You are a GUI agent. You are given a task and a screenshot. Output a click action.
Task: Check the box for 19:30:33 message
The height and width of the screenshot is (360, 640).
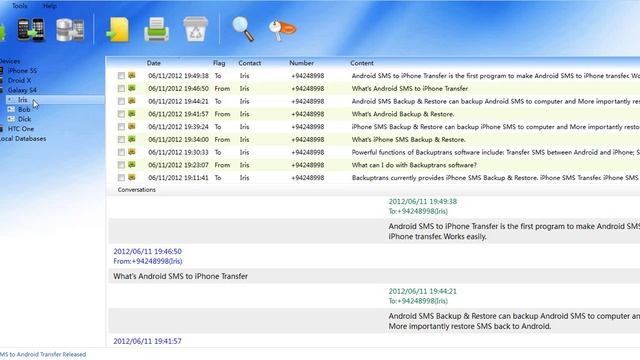(121, 152)
